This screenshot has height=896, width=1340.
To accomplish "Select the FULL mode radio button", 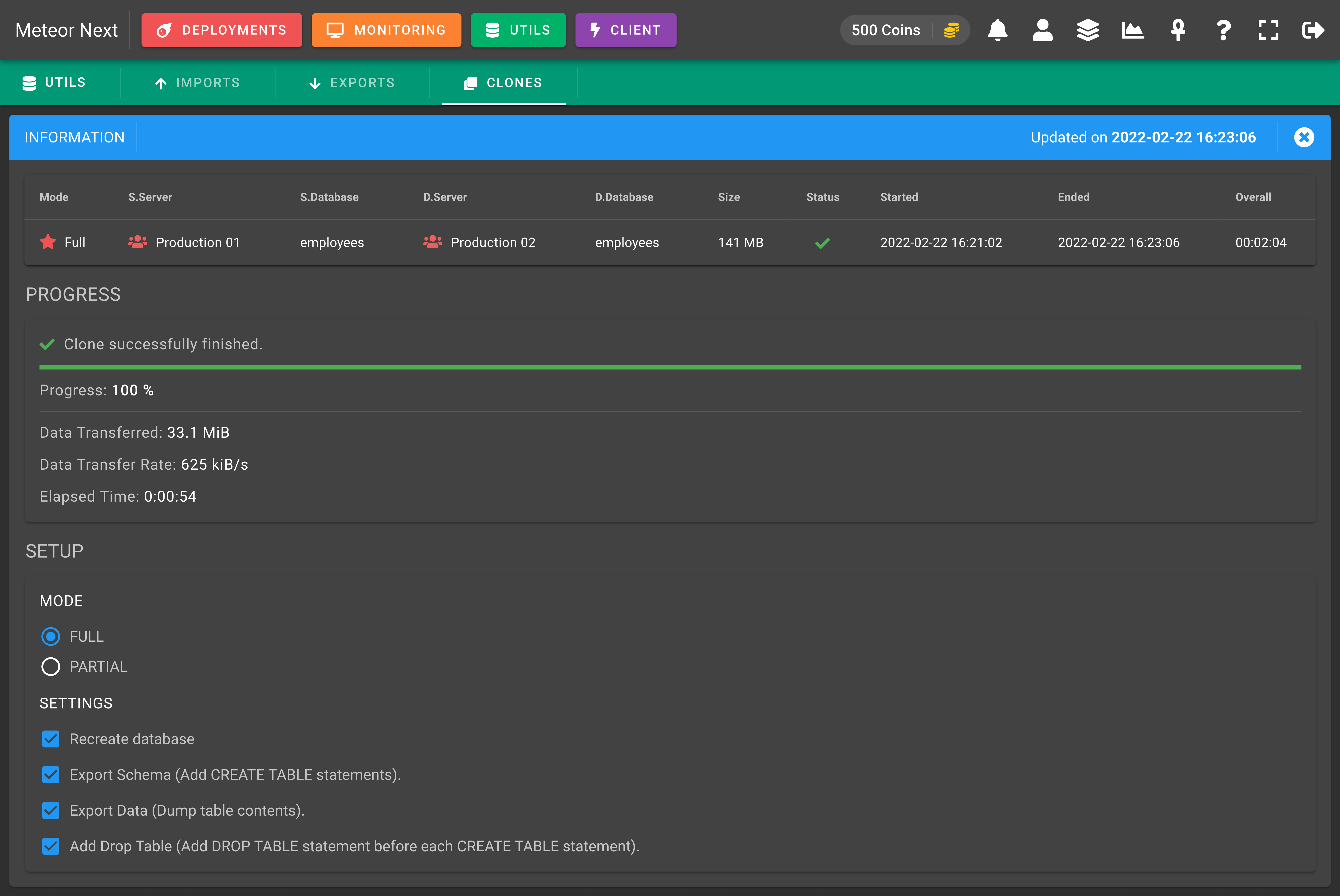I will tap(51, 637).
